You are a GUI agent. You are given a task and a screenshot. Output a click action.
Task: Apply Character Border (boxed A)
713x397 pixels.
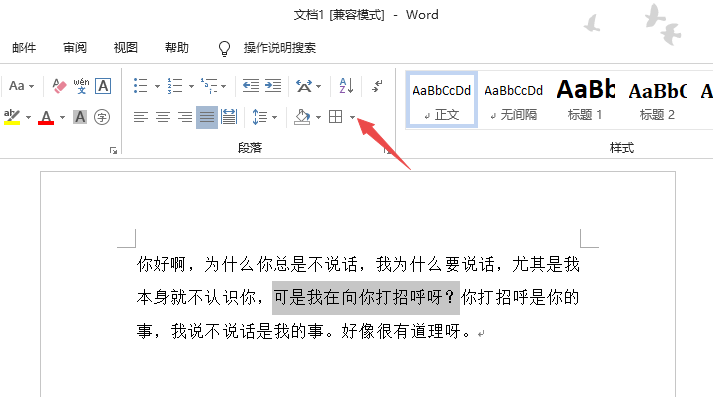103,86
